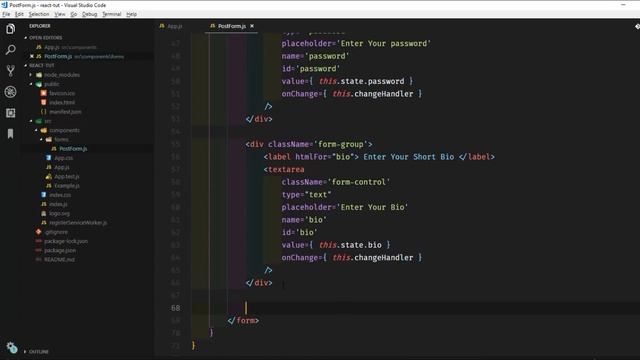Open Example.js in the explorer
This screenshot has width=640, height=360.
tap(67, 186)
